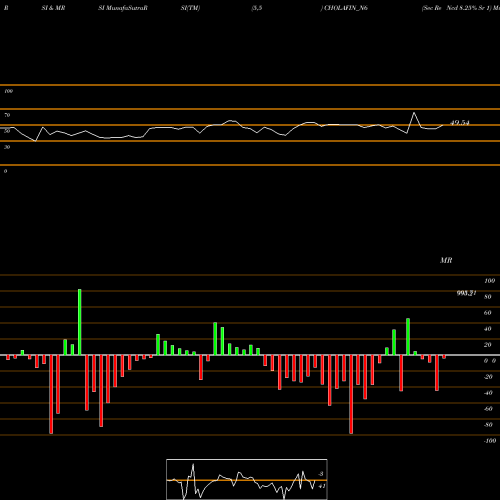Screen dimensions: 500x500
Task: Click the 70 level label on RSI axis
Action: click(x=7, y=115)
